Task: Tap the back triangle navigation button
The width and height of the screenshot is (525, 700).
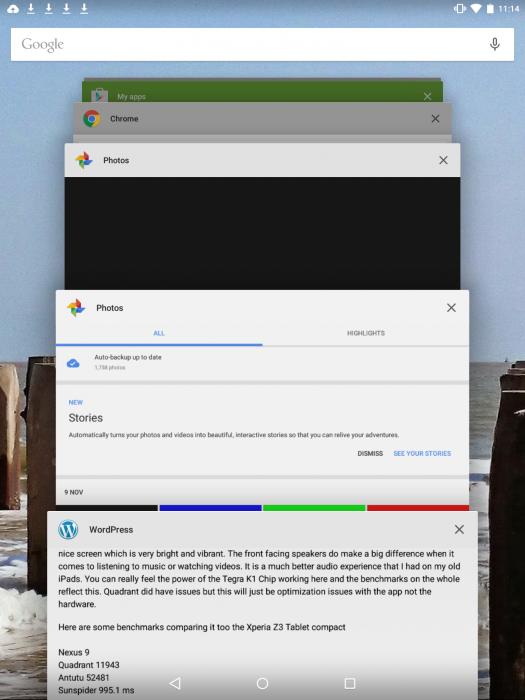Action: (x=175, y=683)
